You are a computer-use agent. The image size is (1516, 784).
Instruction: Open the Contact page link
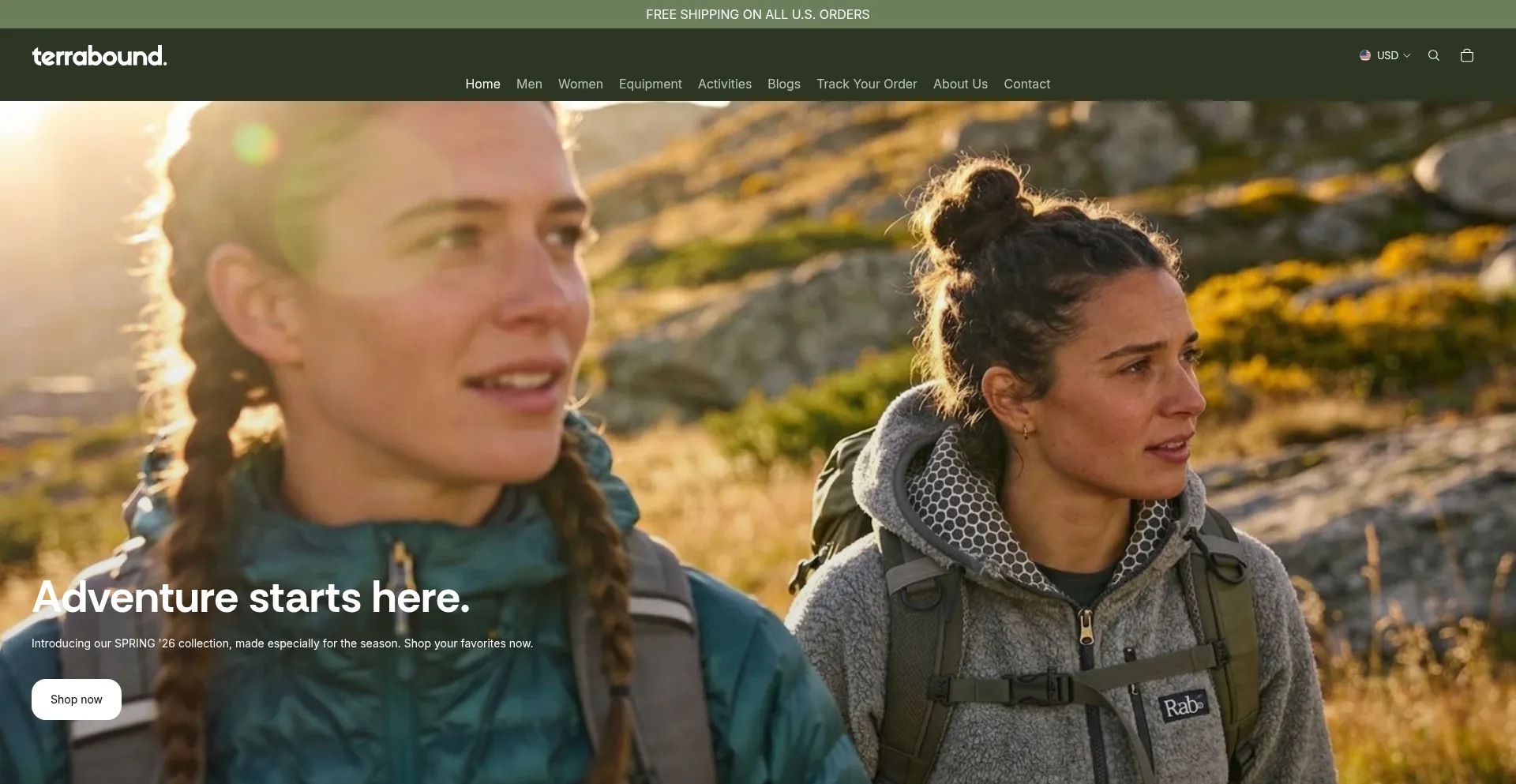(x=1026, y=84)
